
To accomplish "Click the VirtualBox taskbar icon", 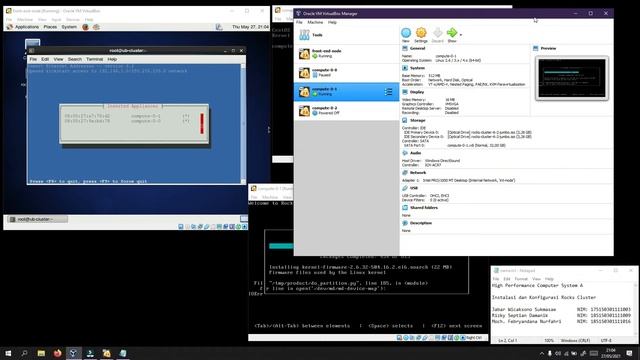I will (x=73, y=353).
